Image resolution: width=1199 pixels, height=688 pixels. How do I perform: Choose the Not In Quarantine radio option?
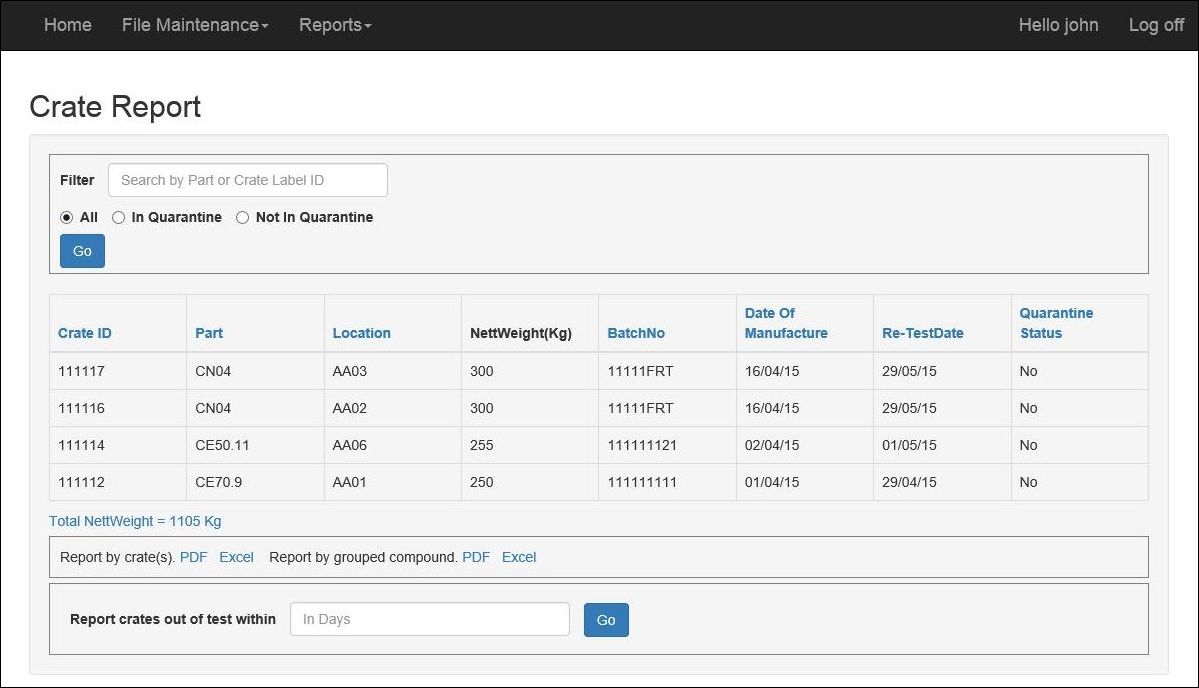(243, 217)
